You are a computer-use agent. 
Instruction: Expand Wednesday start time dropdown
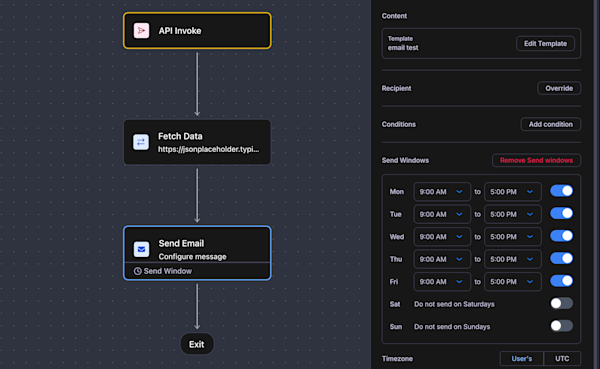pyautogui.click(x=442, y=237)
